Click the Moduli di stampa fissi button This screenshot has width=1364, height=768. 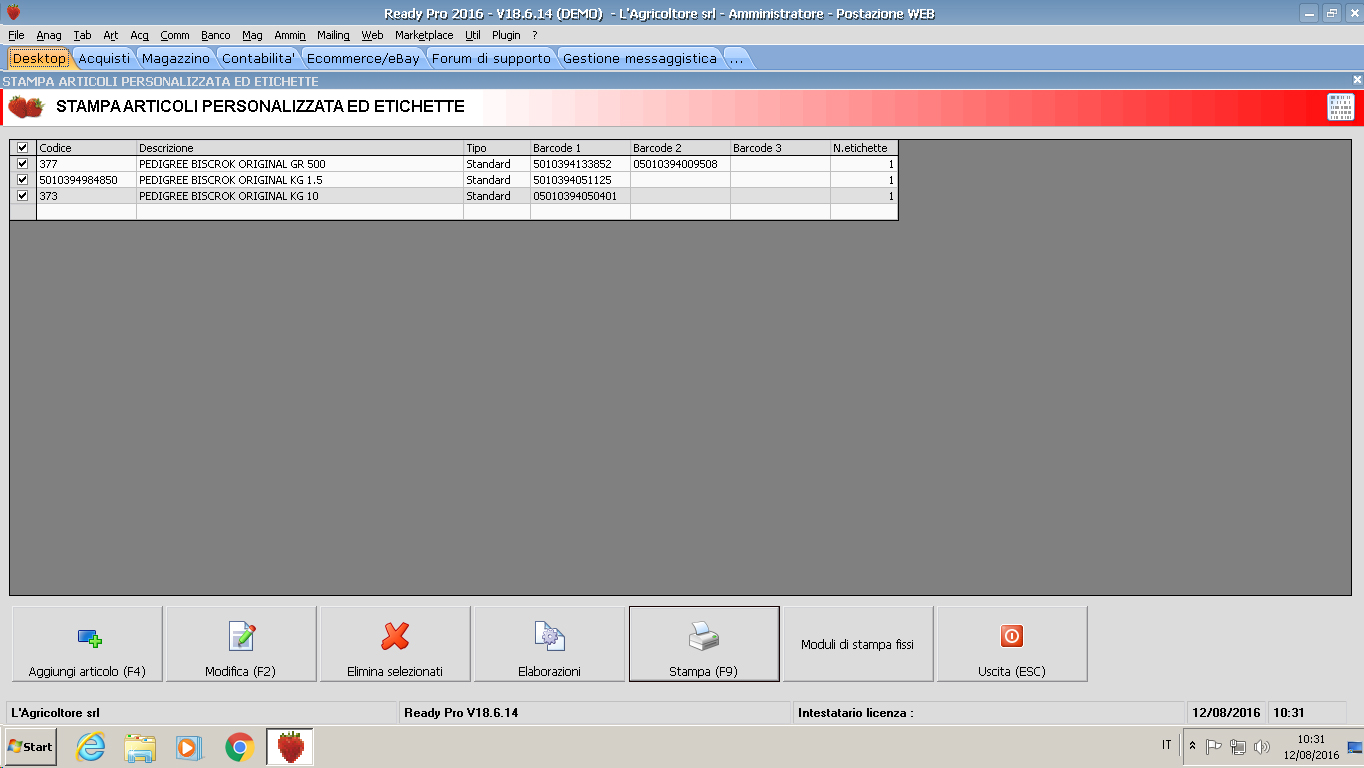click(x=858, y=644)
